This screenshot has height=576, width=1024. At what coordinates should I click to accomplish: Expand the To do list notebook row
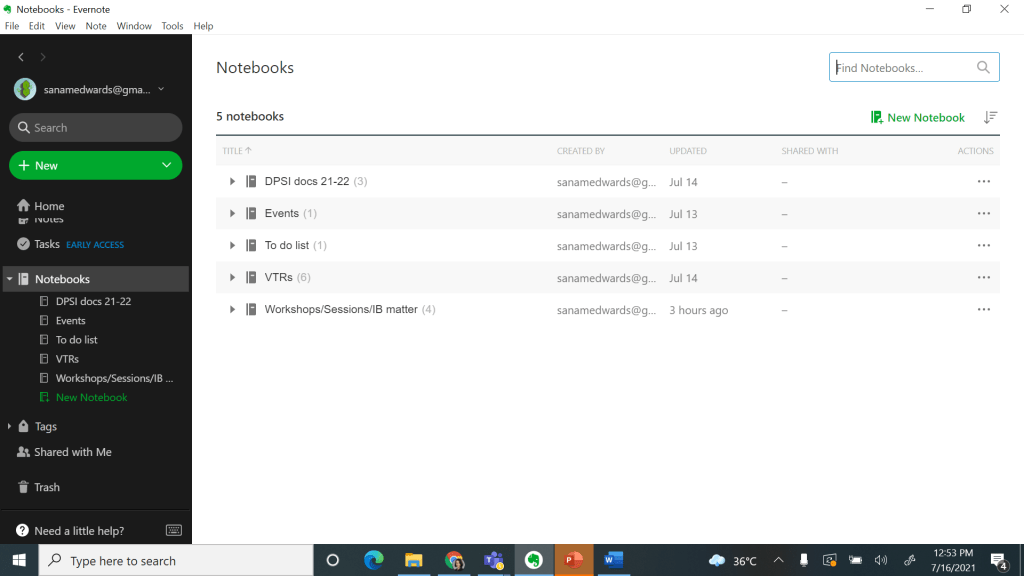click(x=232, y=245)
